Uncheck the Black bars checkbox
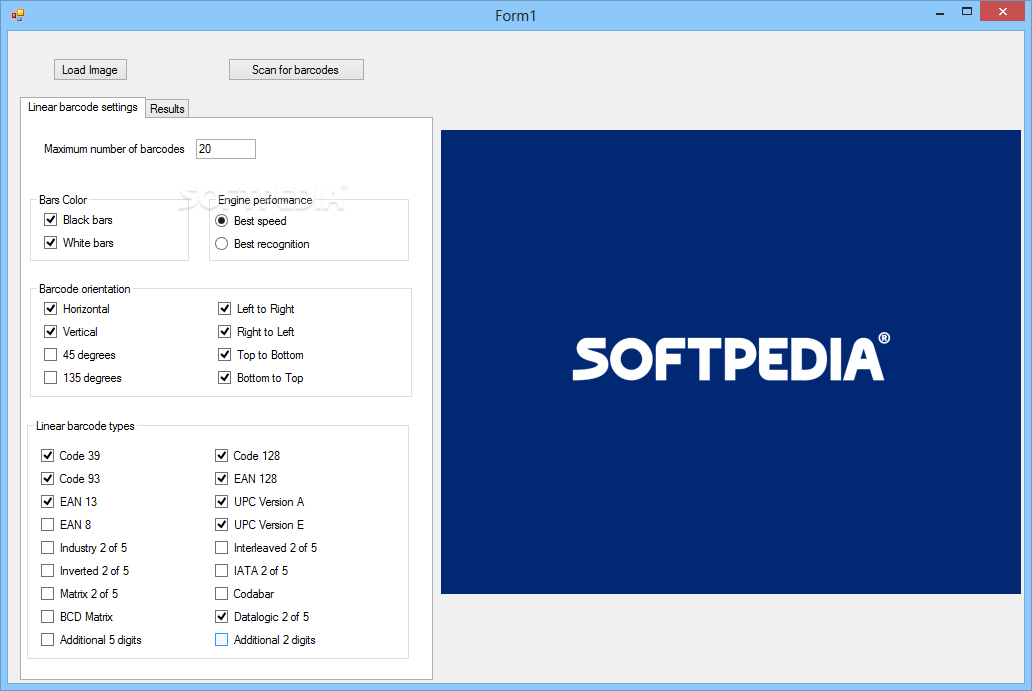Screen dimensions: 1032x691 click(x=51, y=220)
